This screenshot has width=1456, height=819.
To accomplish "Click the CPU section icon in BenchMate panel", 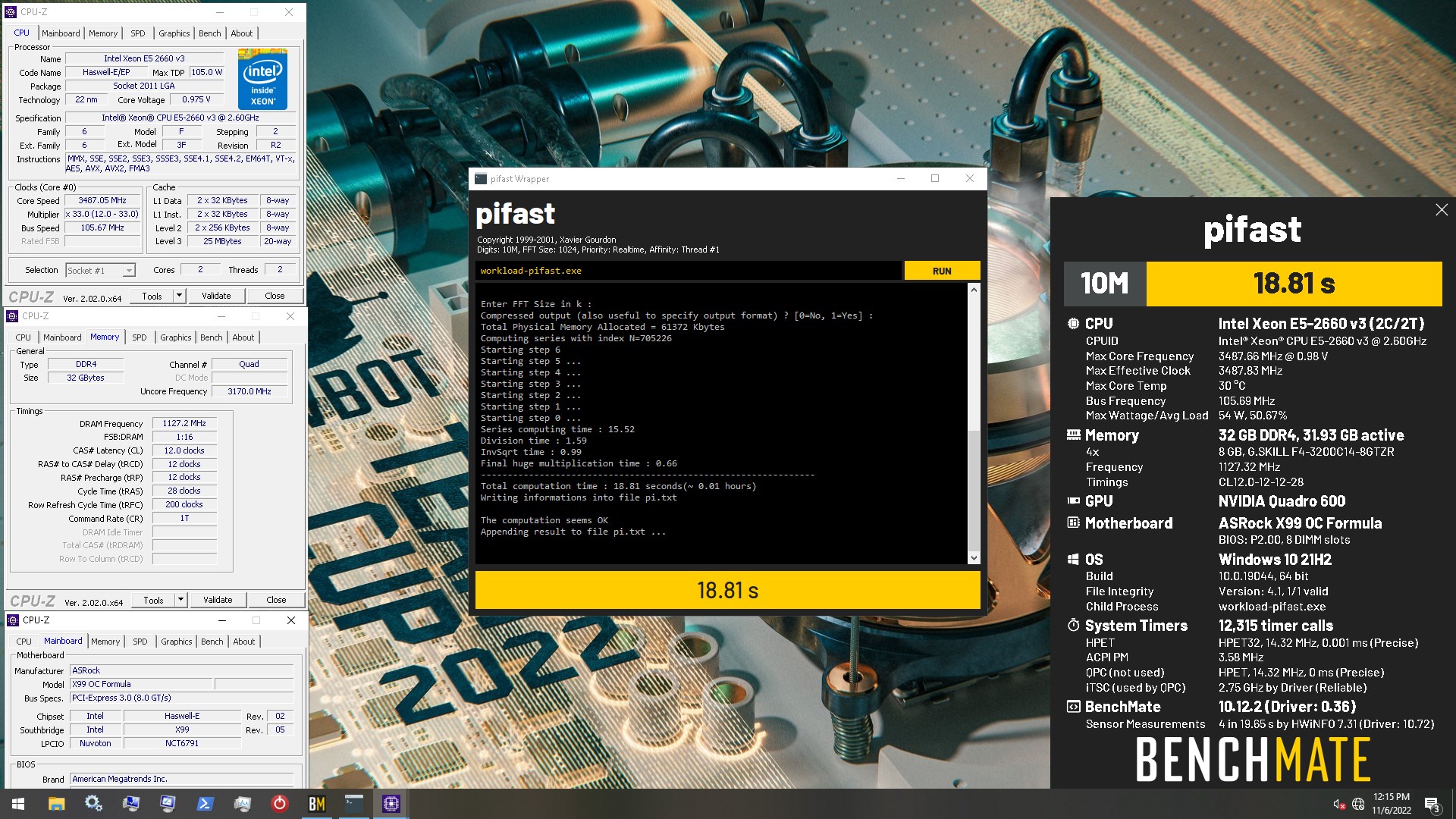I will pos(1073,324).
